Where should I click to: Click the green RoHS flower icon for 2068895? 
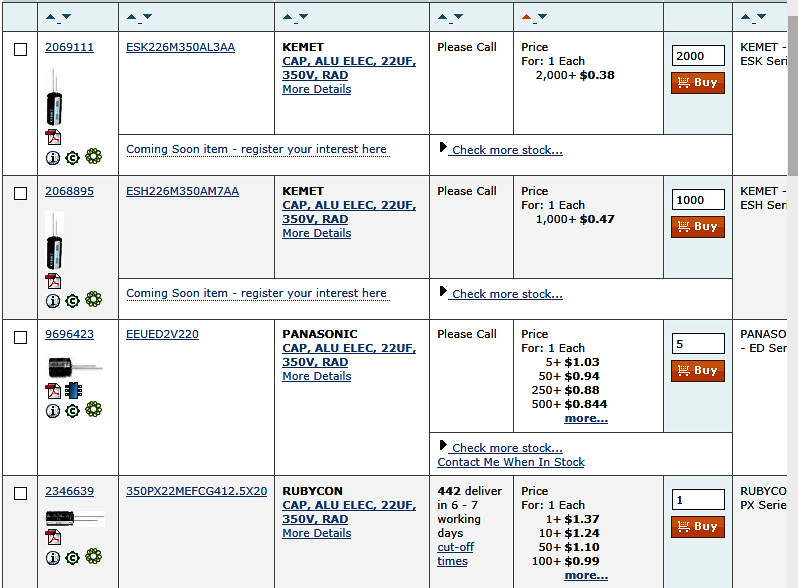tap(94, 299)
